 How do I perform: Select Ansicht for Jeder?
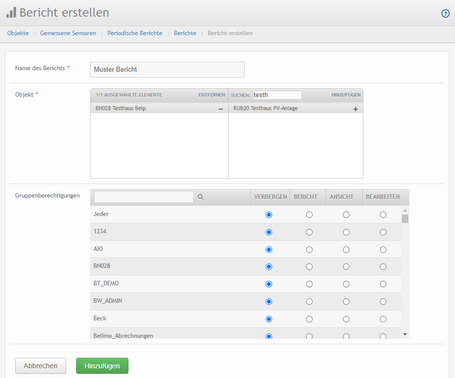346,215
